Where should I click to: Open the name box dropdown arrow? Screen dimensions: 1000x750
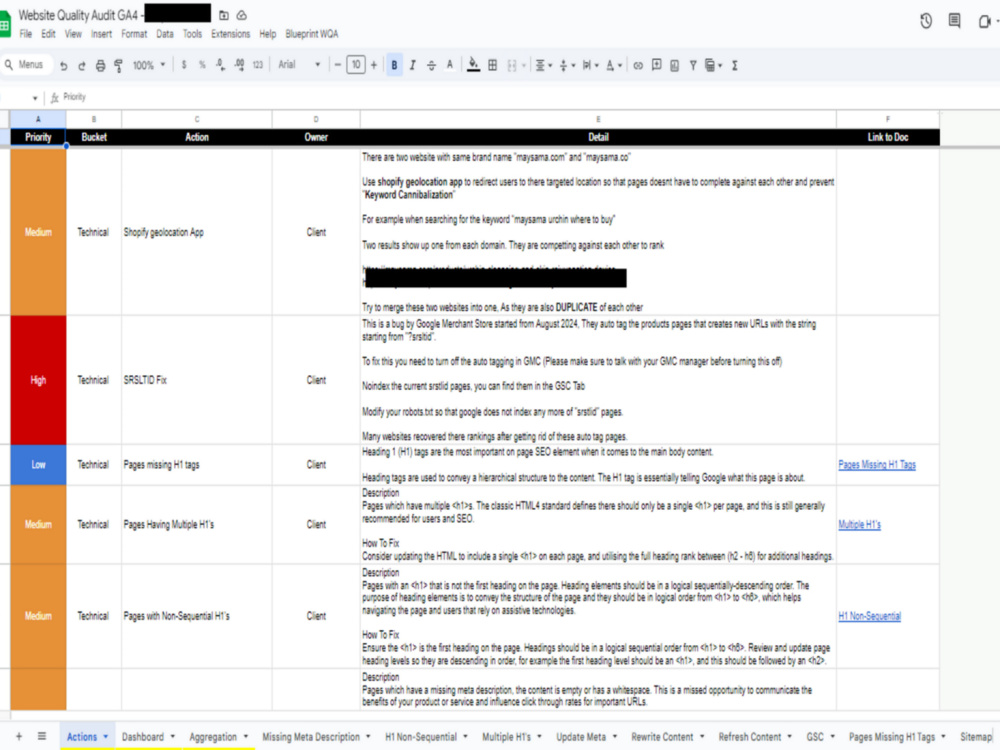[x=34, y=98]
